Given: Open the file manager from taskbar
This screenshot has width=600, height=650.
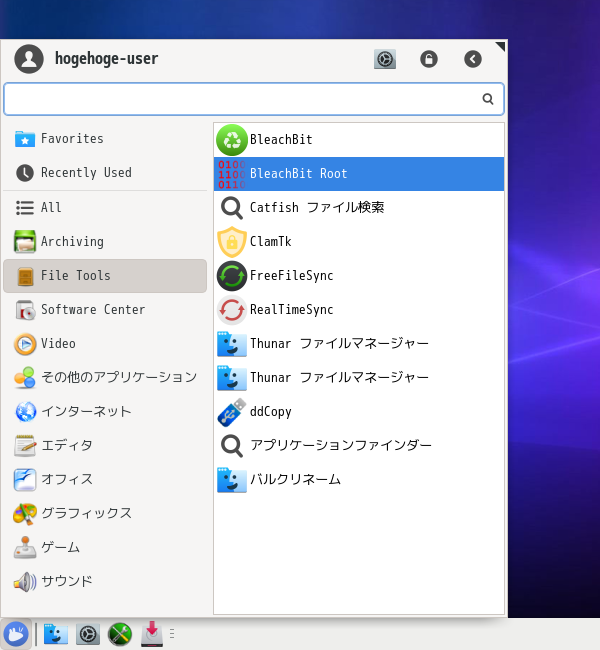Looking at the screenshot, I should tap(56, 634).
